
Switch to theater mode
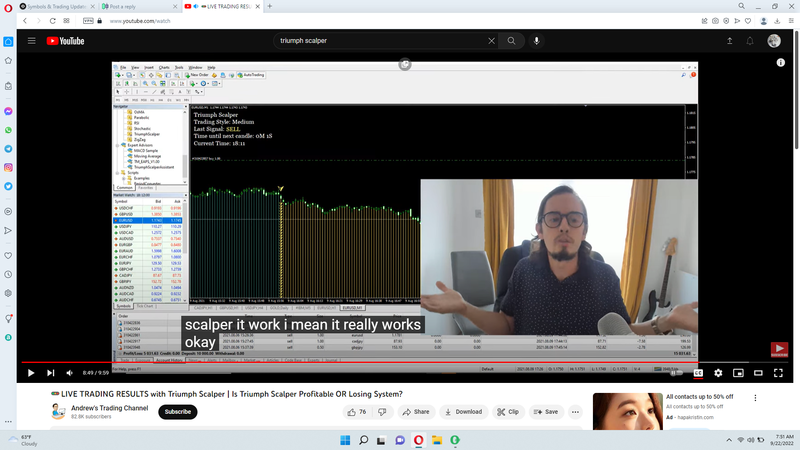(758, 373)
